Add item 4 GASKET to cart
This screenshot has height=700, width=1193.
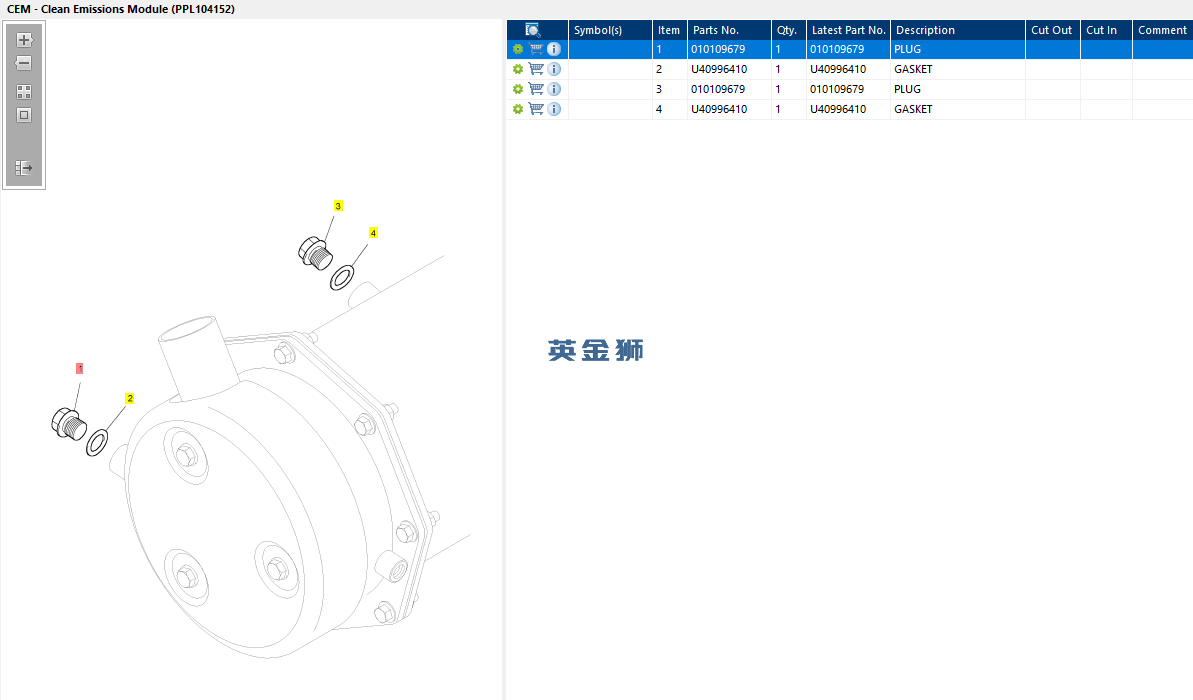536,109
